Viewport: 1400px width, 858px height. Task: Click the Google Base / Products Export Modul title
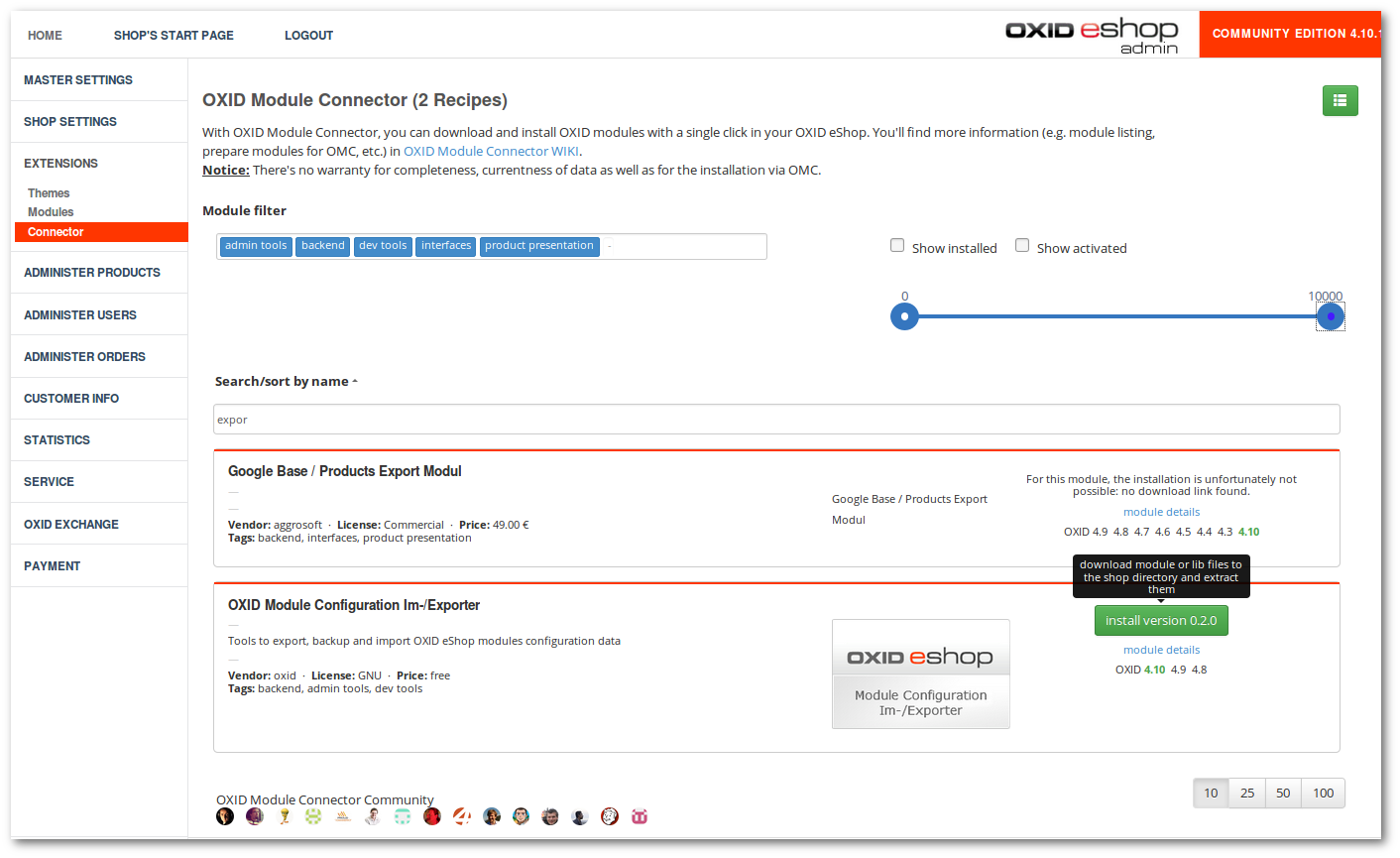coord(345,471)
